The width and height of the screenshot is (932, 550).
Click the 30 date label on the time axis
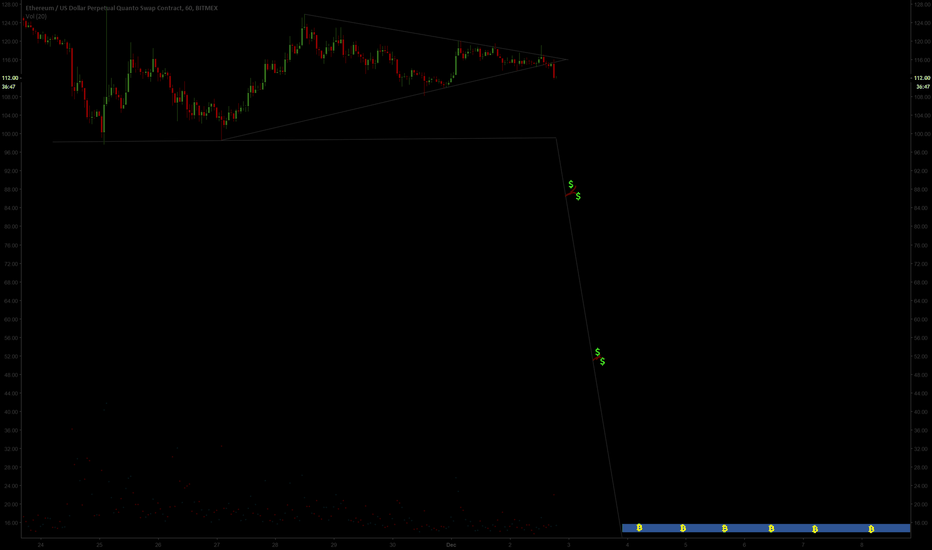392,545
